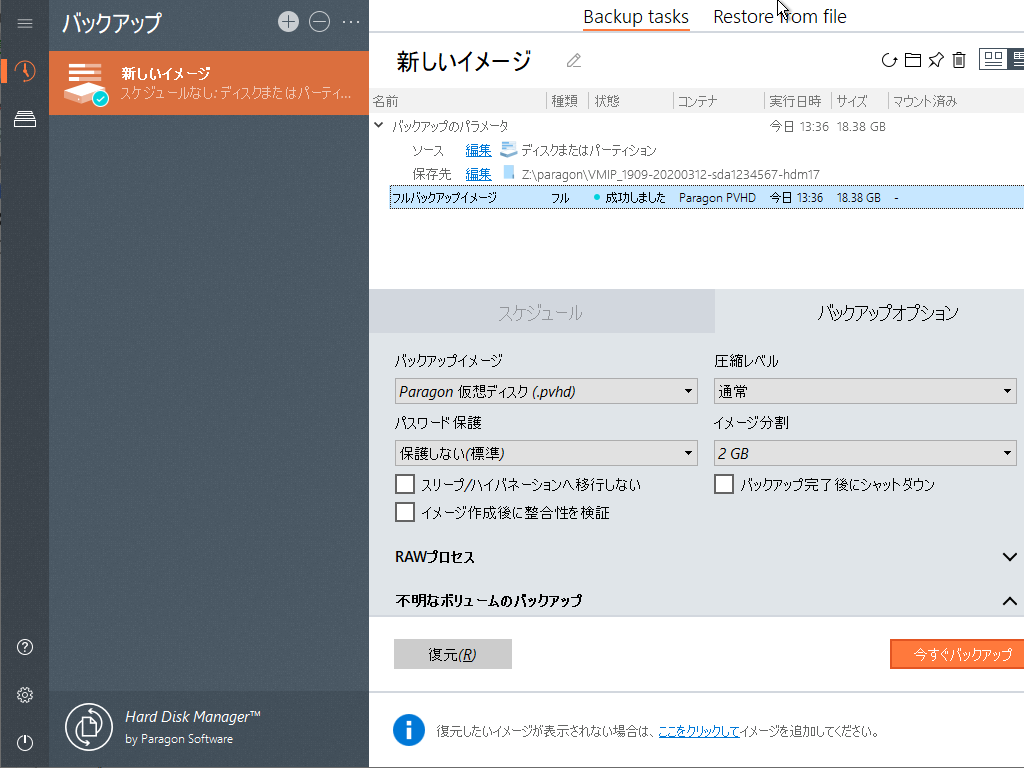Rename 新しいイメージ using the pencil icon

click(x=572, y=60)
